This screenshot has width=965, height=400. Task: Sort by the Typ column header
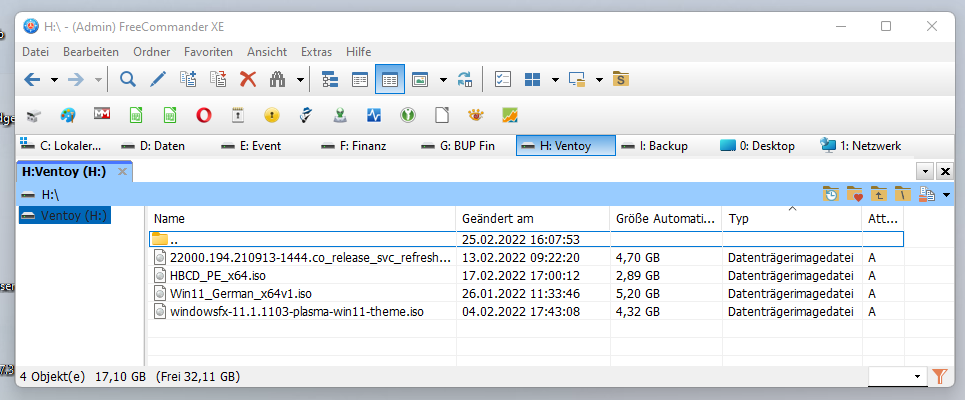(792, 218)
